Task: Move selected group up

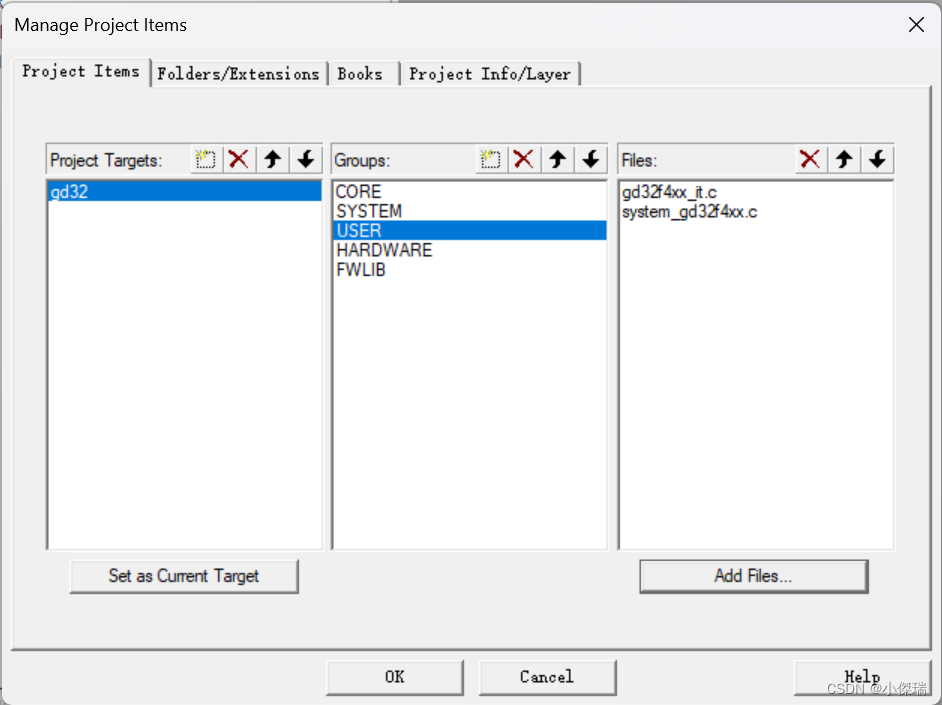Action: point(558,160)
